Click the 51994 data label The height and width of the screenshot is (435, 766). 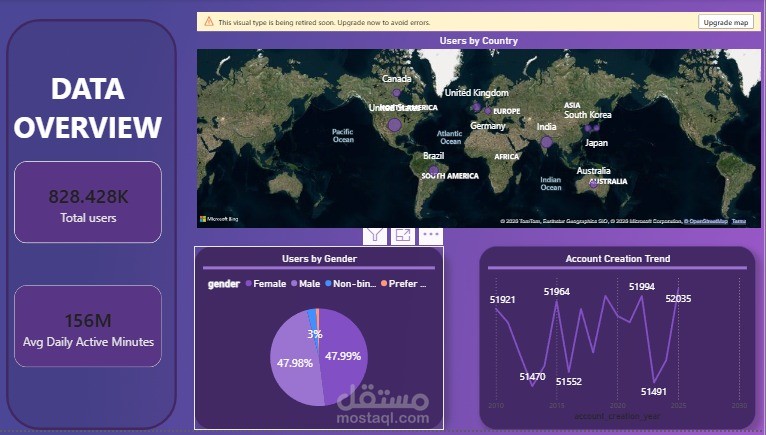pyautogui.click(x=641, y=287)
